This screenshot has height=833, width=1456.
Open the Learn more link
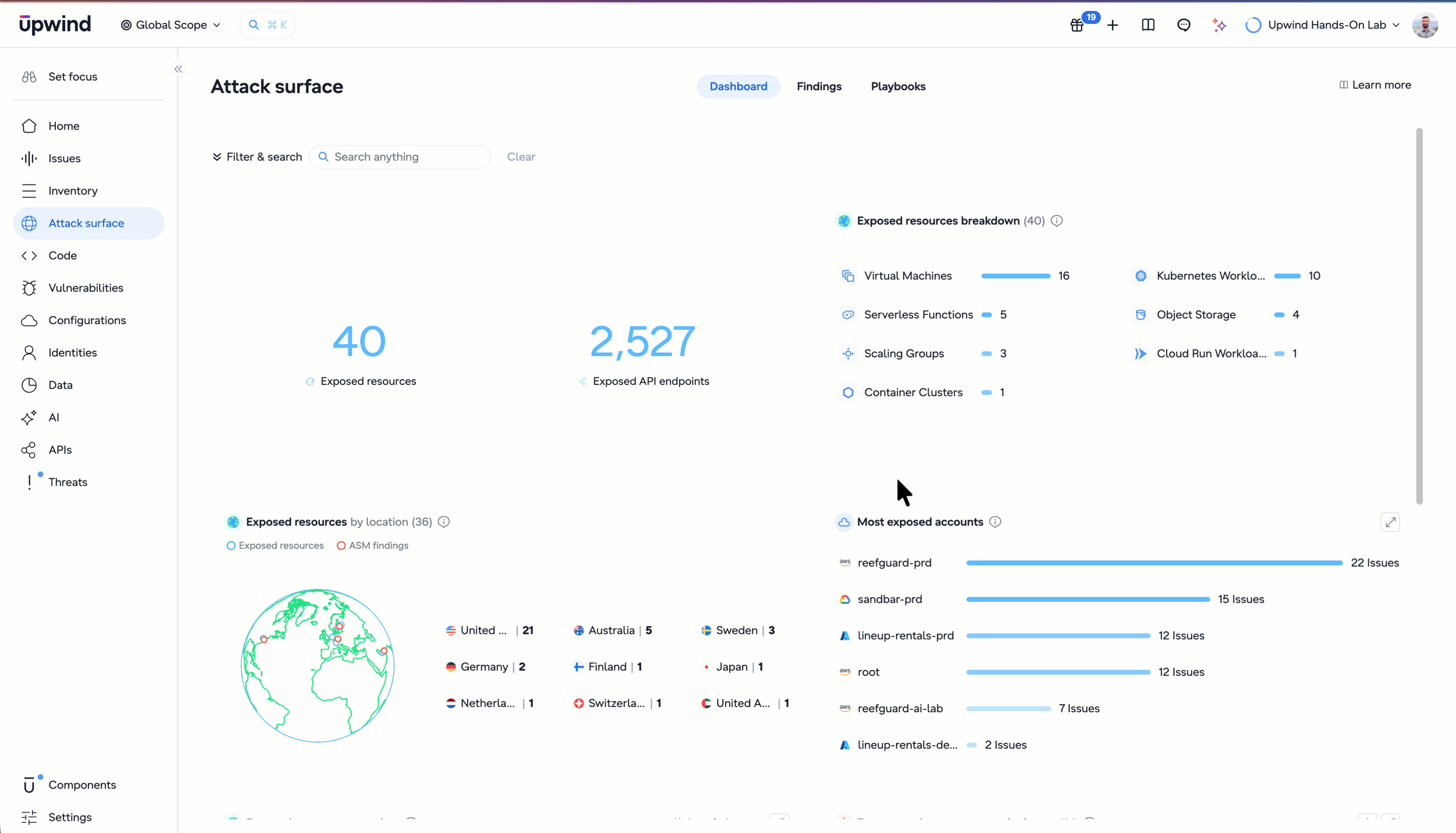point(1375,85)
